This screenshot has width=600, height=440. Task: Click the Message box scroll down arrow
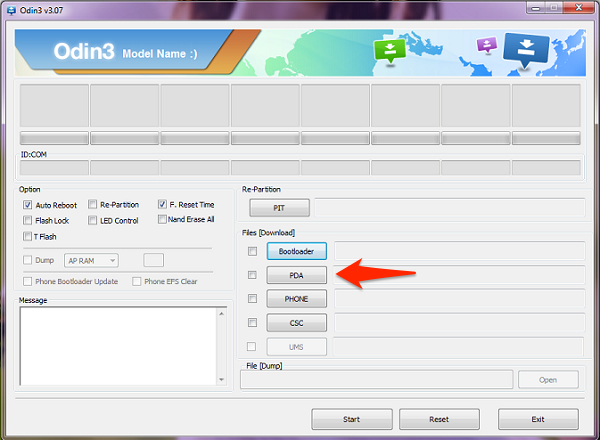[222, 379]
